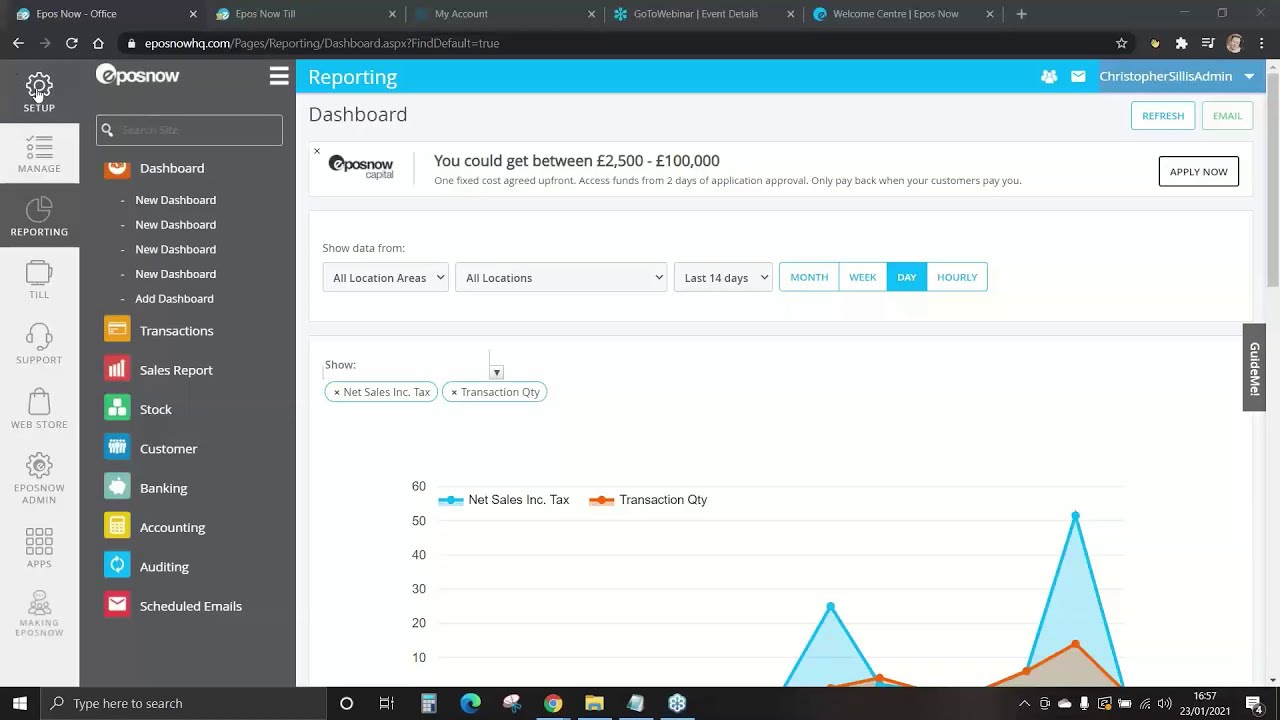
Task: Open the Chrome three-dot menu
Action: tap(1263, 43)
